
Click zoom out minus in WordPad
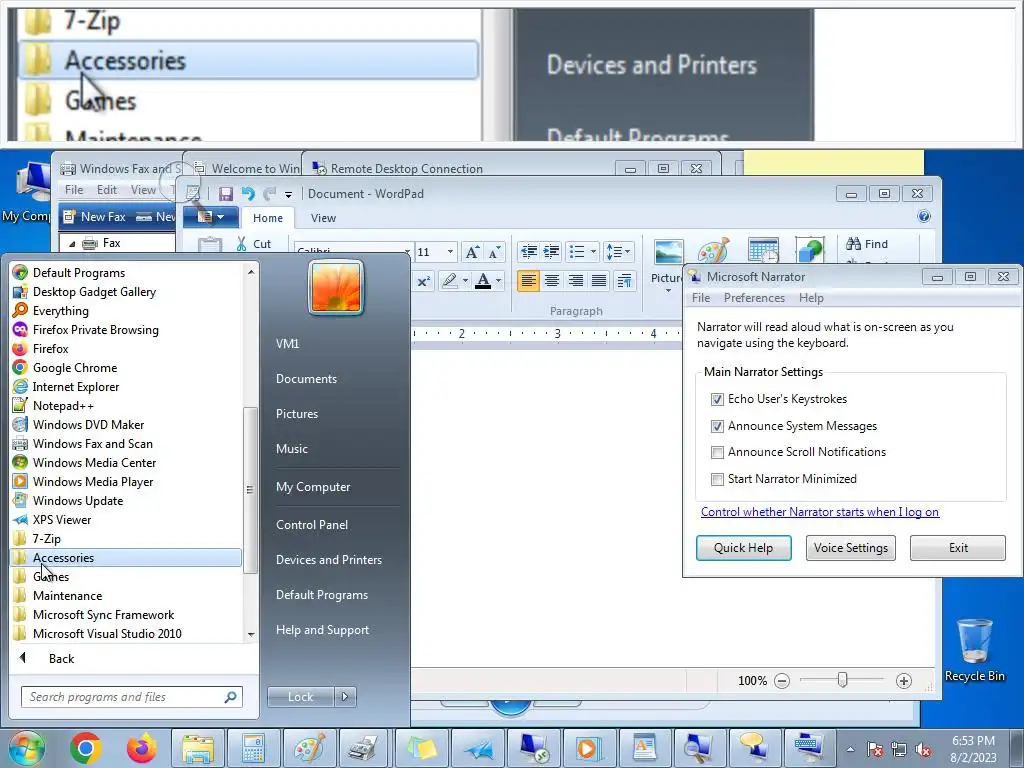pos(782,681)
